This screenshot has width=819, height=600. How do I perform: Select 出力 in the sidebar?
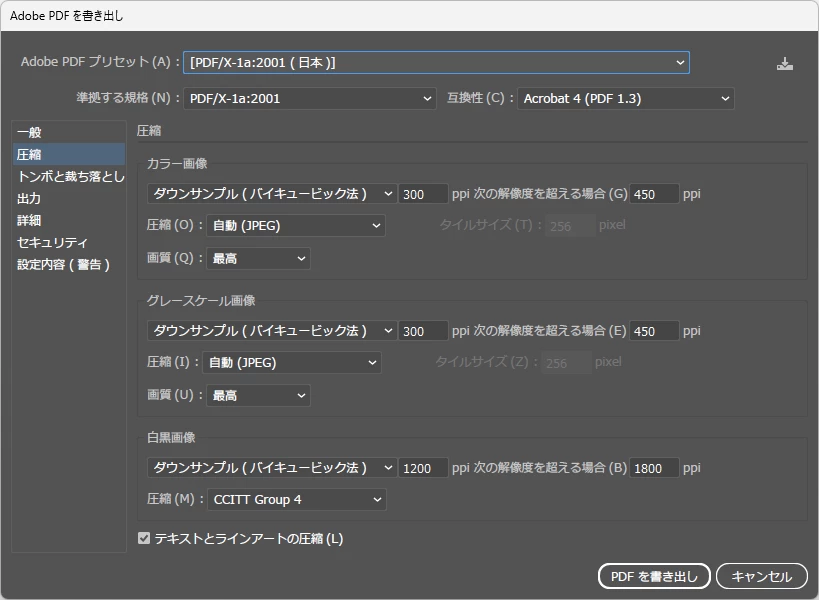pos(69,198)
